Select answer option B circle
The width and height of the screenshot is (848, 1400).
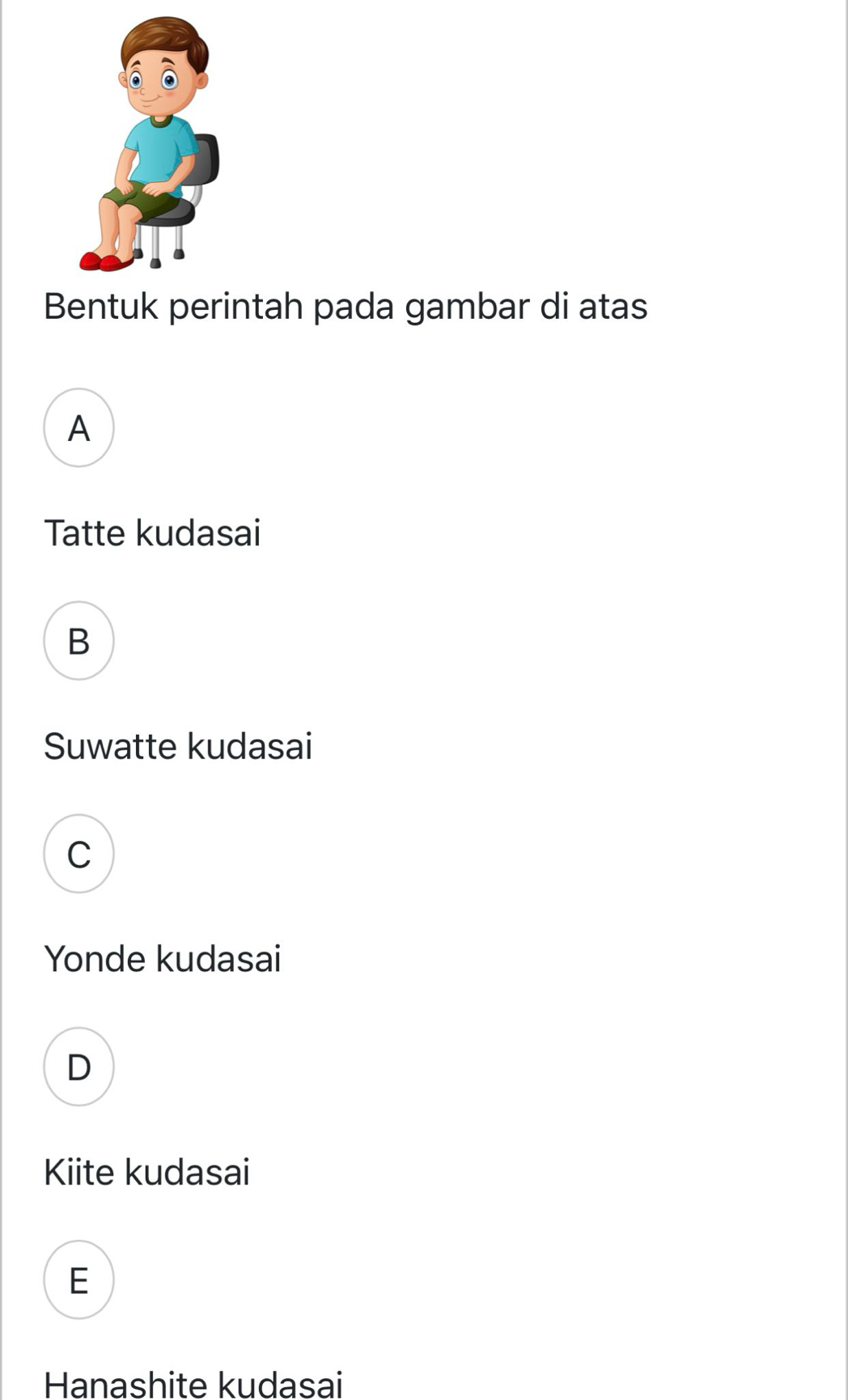78,641
